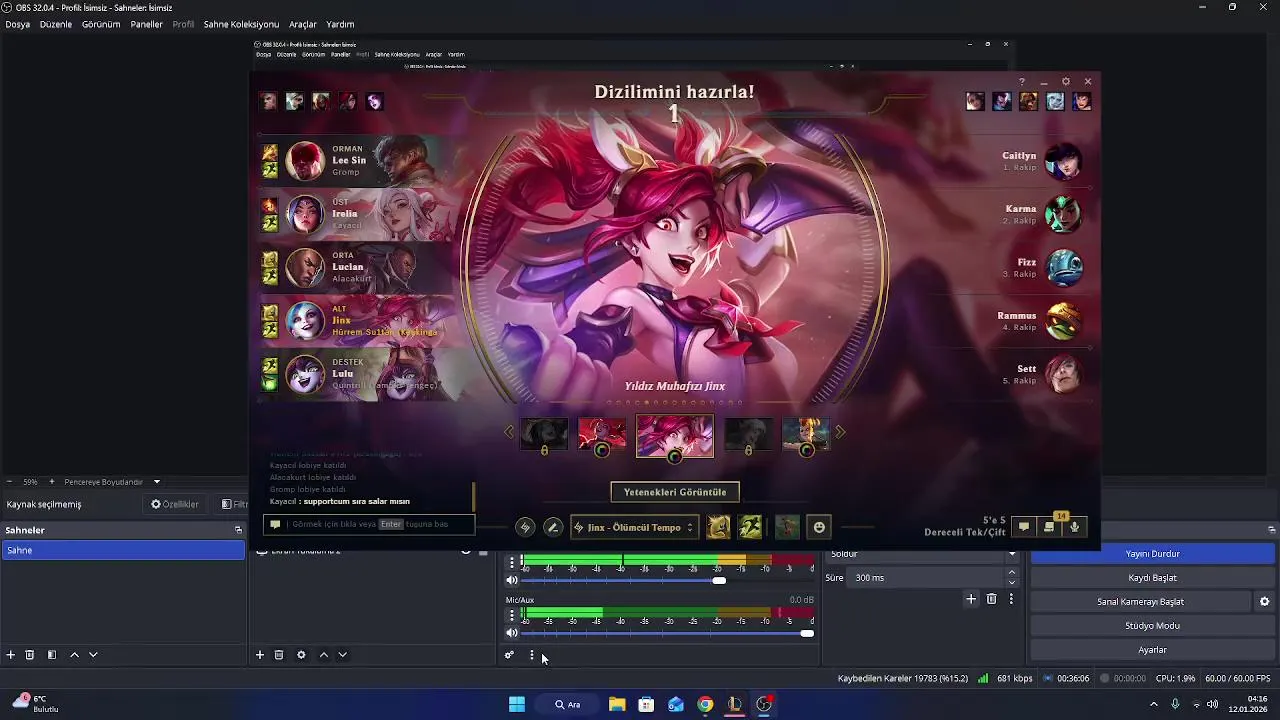Image resolution: width=1280 pixels, height=720 pixels.
Task: Select the Yıldız Muhafızı Jinx skin thumbnail
Action: [675, 436]
